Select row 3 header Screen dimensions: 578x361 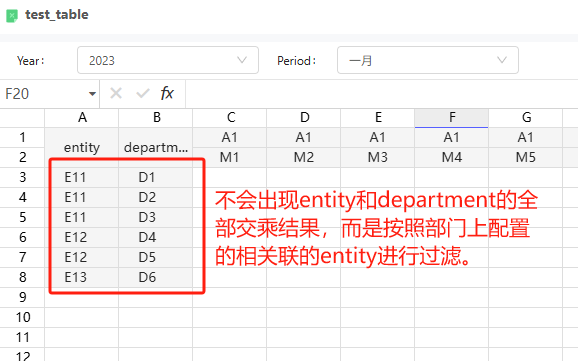[22, 177]
